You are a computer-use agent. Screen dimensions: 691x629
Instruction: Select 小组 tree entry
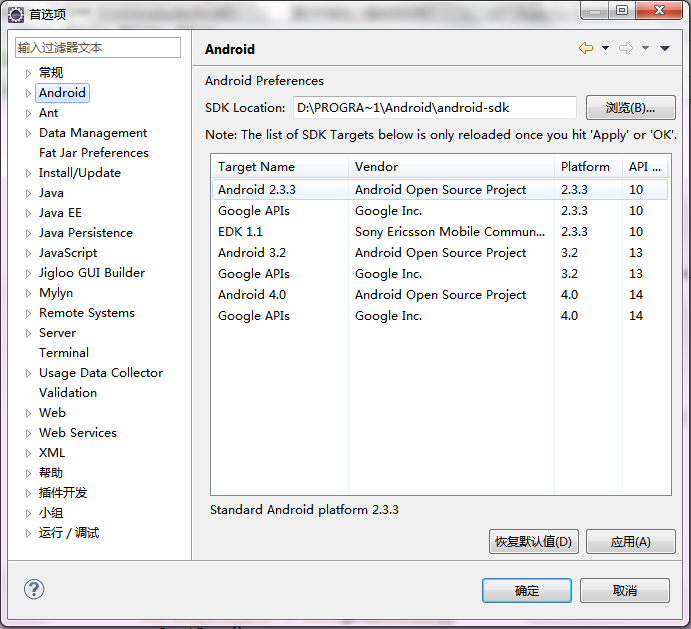pos(51,513)
